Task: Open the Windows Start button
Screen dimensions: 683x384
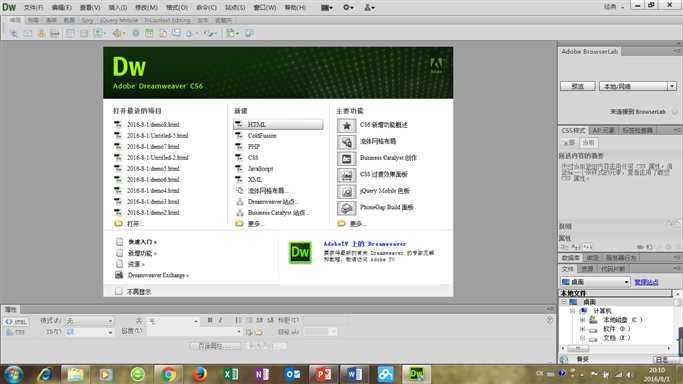Action: coord(13,374)
